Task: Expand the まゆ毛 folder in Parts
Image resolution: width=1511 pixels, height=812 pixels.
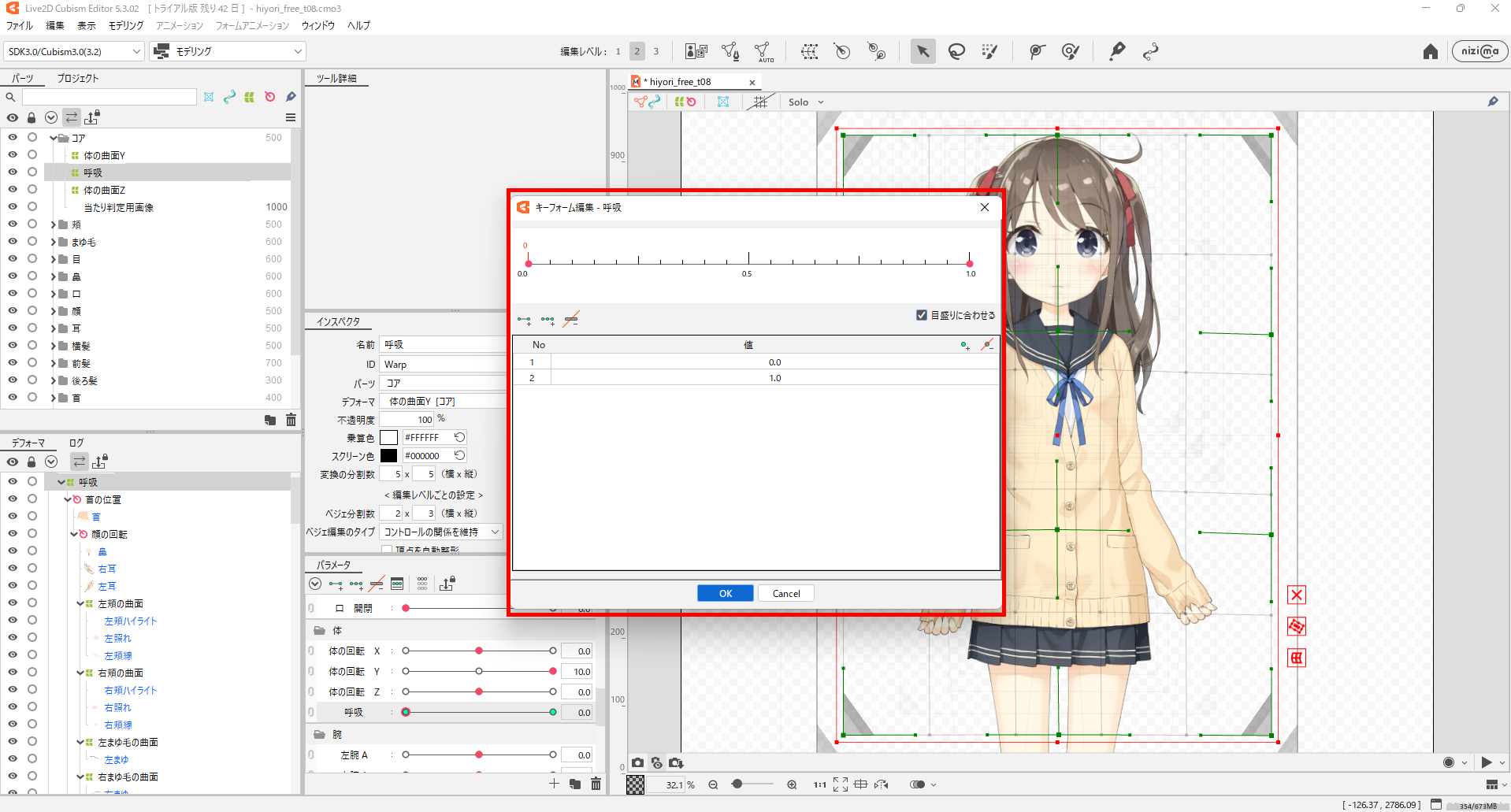Action: [53, 242]
